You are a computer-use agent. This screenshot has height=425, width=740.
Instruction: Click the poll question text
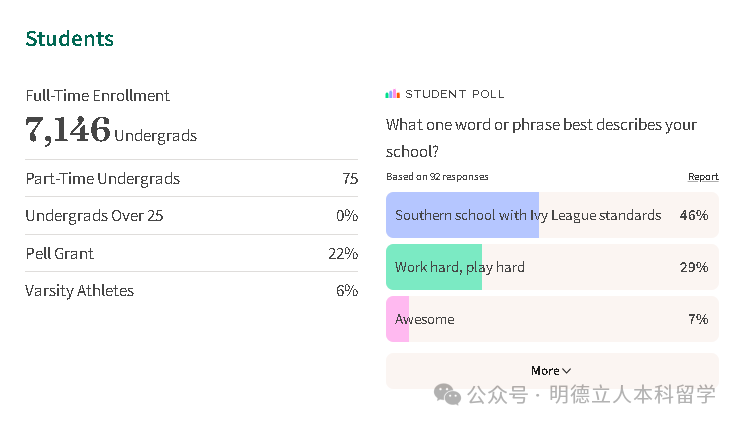click(x=541, y=138)
